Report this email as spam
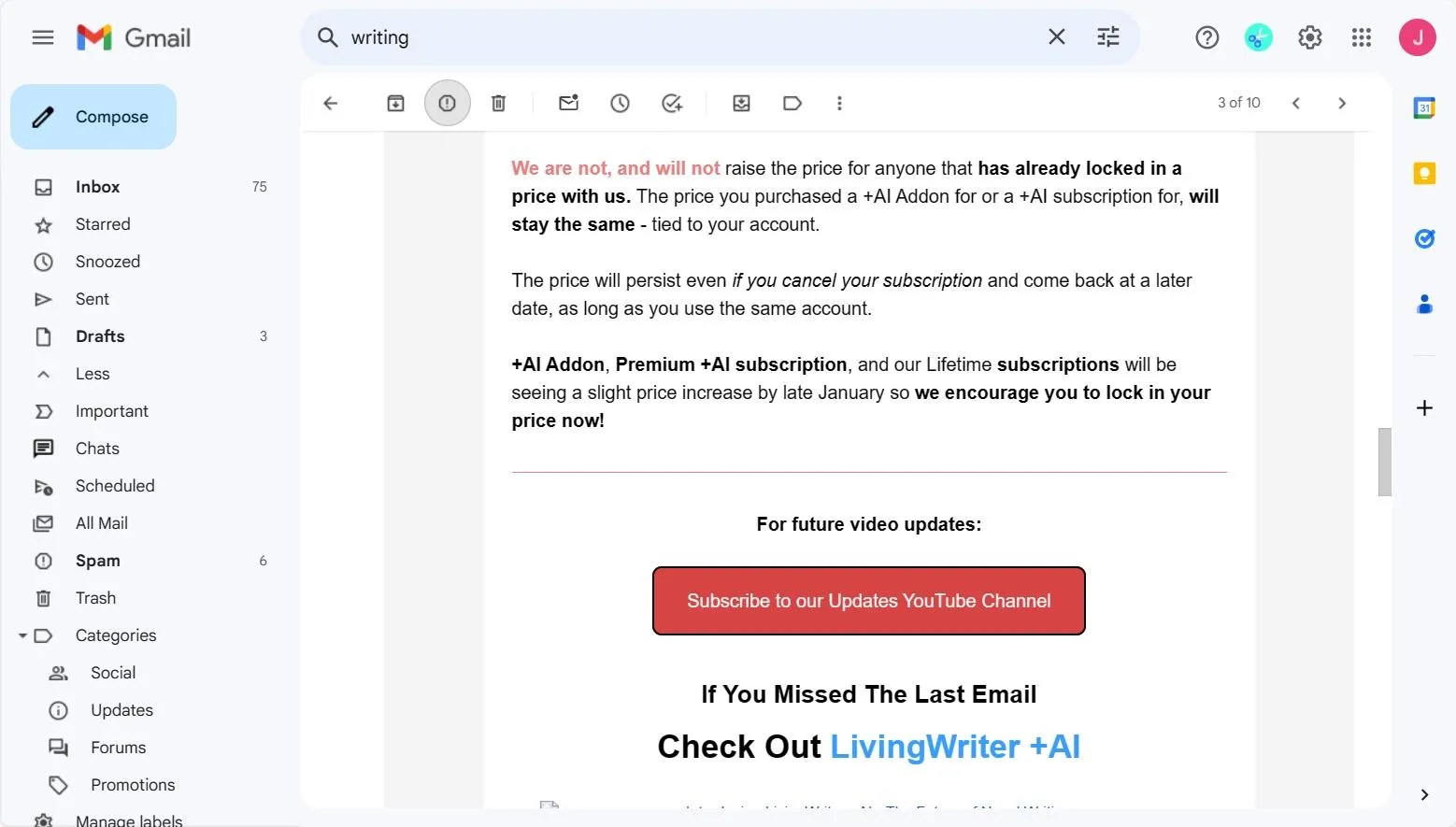 coord(447,103)
